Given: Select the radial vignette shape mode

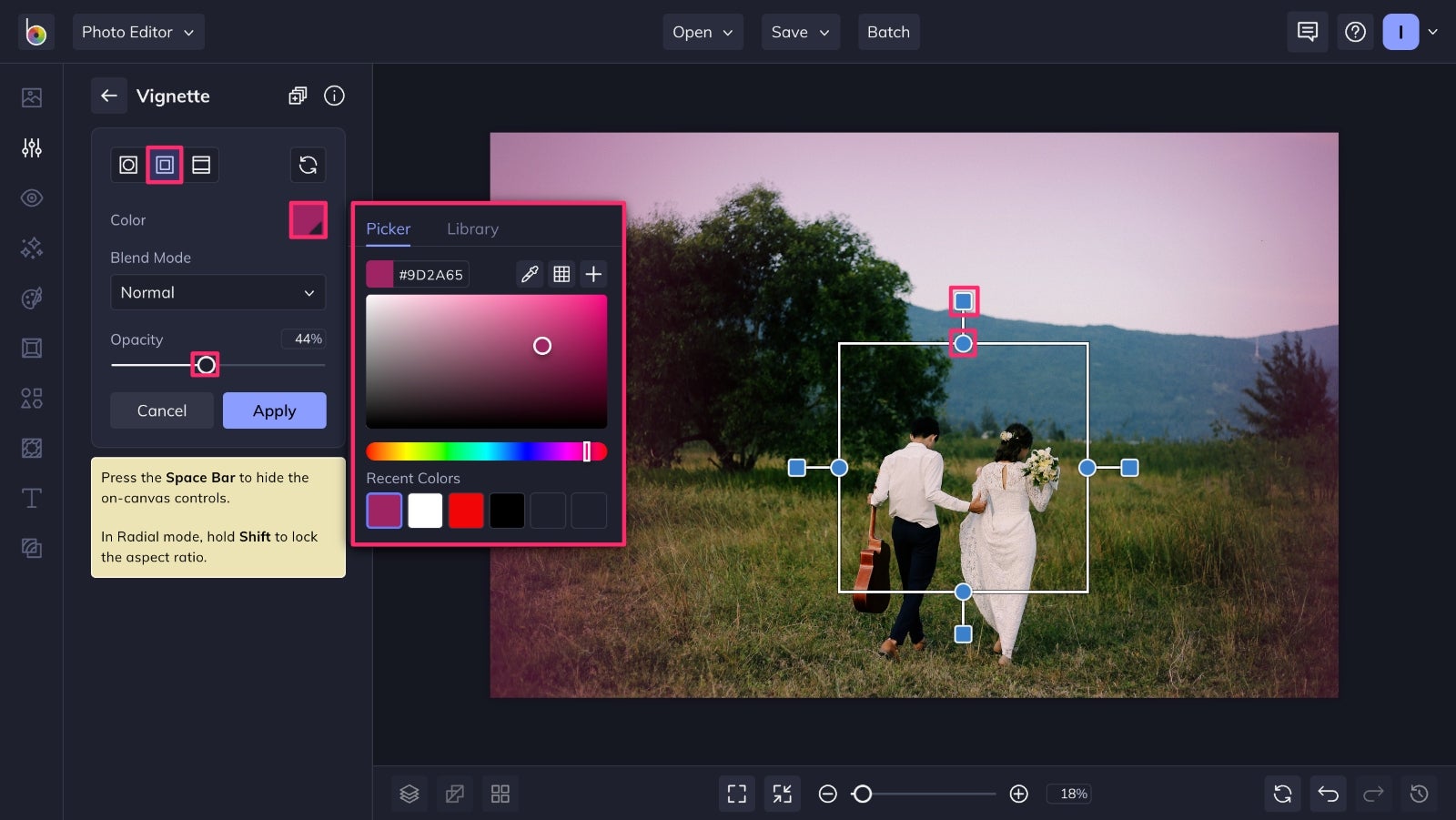Looking at the screenshot, I should coord(128,165).
